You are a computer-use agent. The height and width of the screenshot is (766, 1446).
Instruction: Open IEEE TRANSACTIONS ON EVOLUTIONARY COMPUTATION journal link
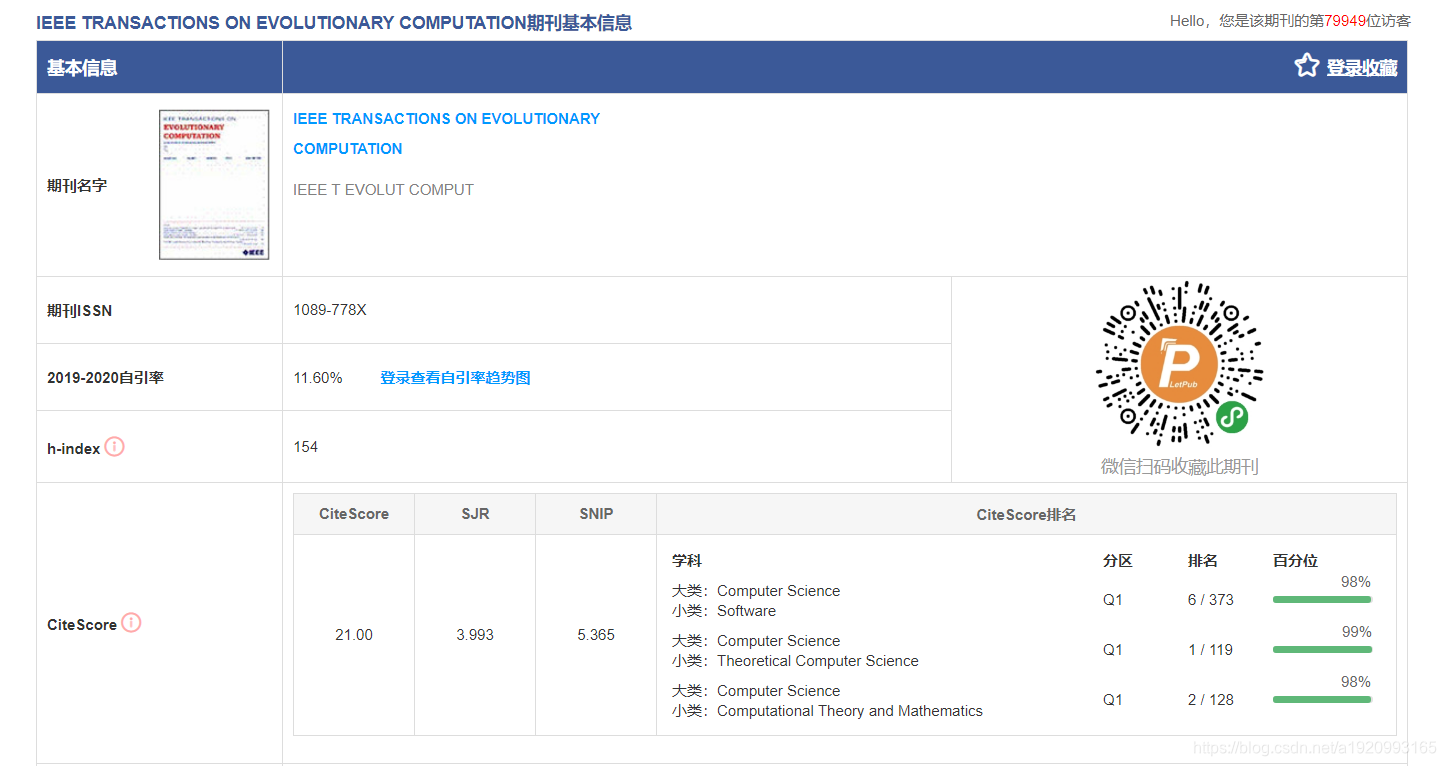point(446,133)
